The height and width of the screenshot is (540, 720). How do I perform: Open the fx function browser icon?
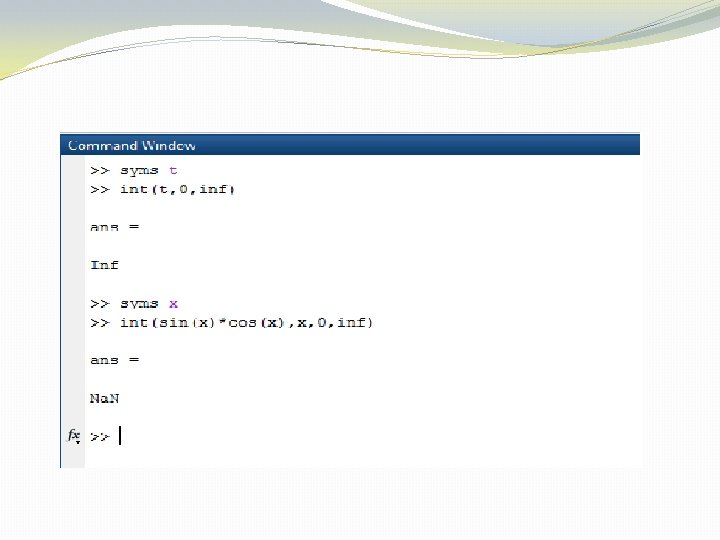[x=74, y=435]
